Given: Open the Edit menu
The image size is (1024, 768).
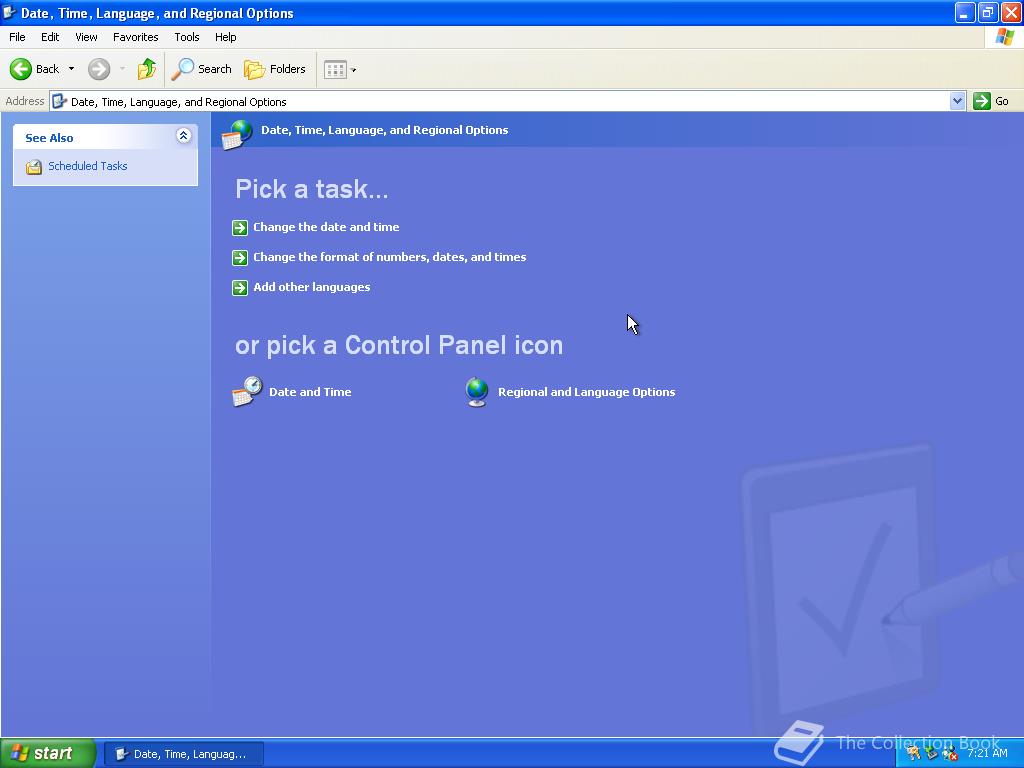Looking at the screenshot, I should tap(50, 37).
